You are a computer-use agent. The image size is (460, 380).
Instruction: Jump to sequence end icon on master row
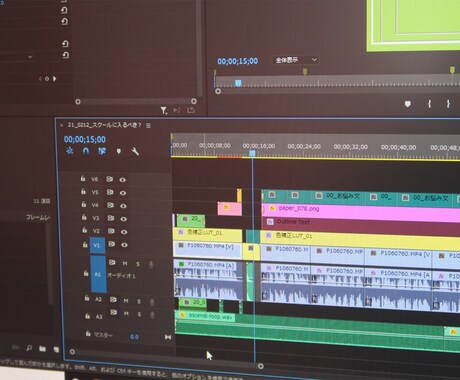coord(168,337)
